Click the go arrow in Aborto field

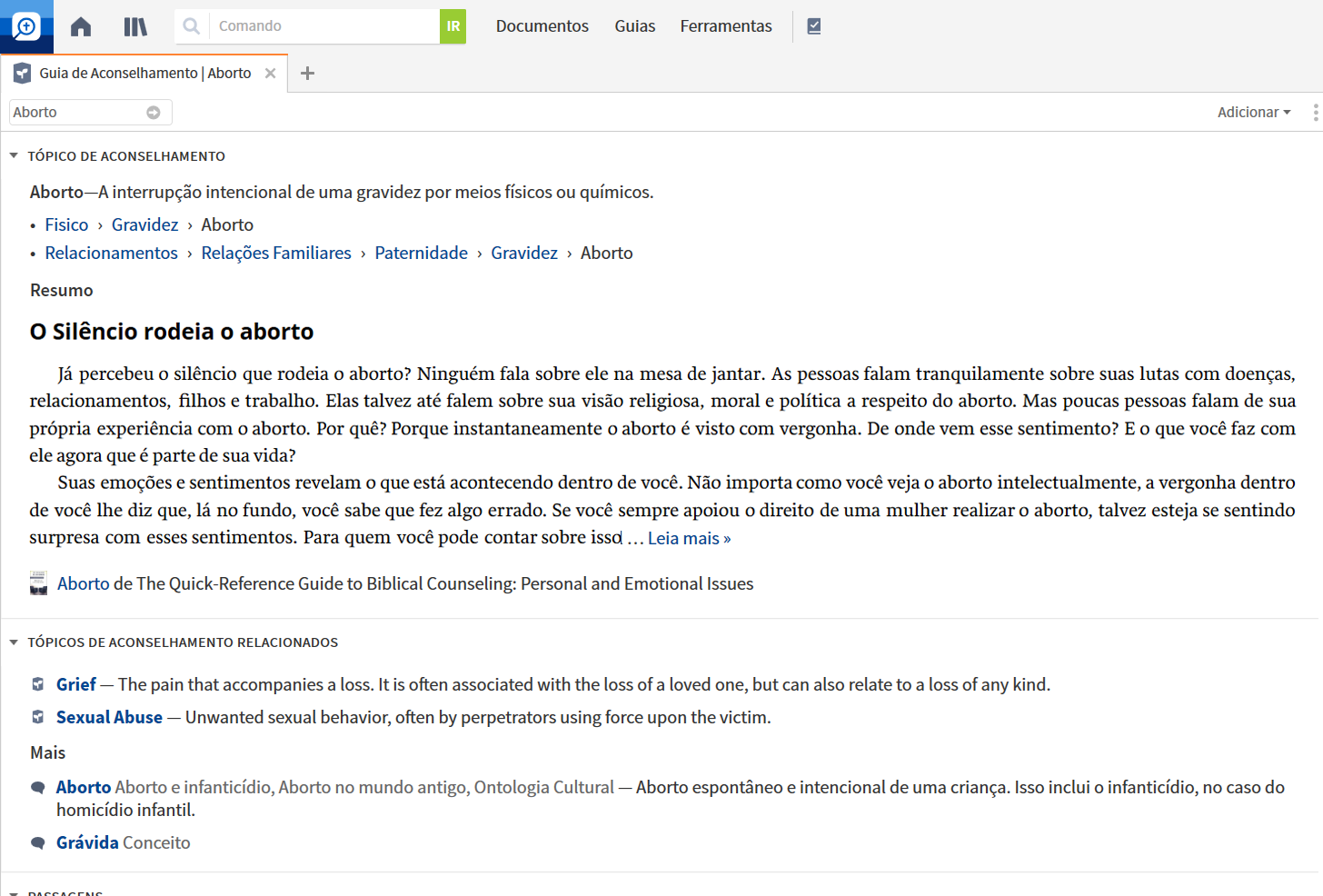point(154,113)
